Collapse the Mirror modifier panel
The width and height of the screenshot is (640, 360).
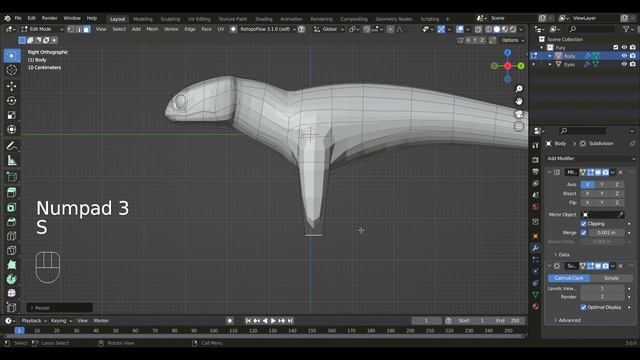(549, 173)
